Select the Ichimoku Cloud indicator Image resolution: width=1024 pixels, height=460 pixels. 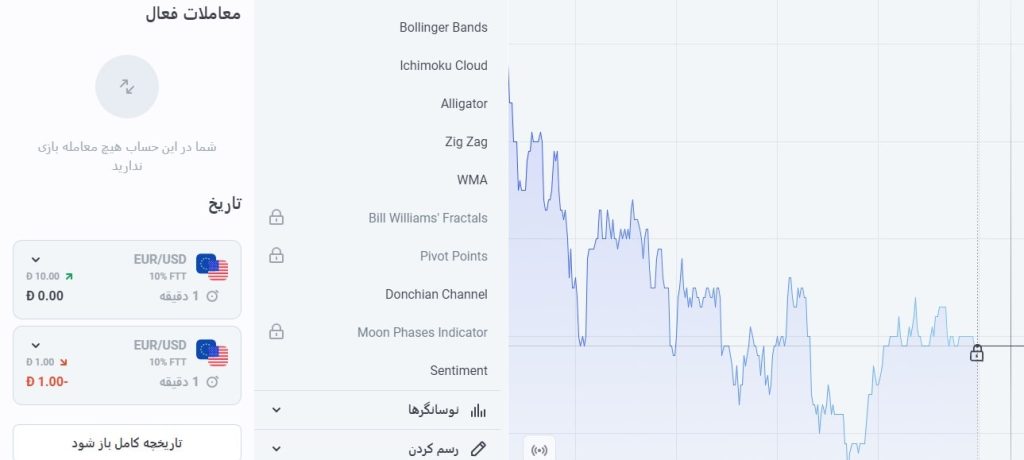click(x=443, y=65)
